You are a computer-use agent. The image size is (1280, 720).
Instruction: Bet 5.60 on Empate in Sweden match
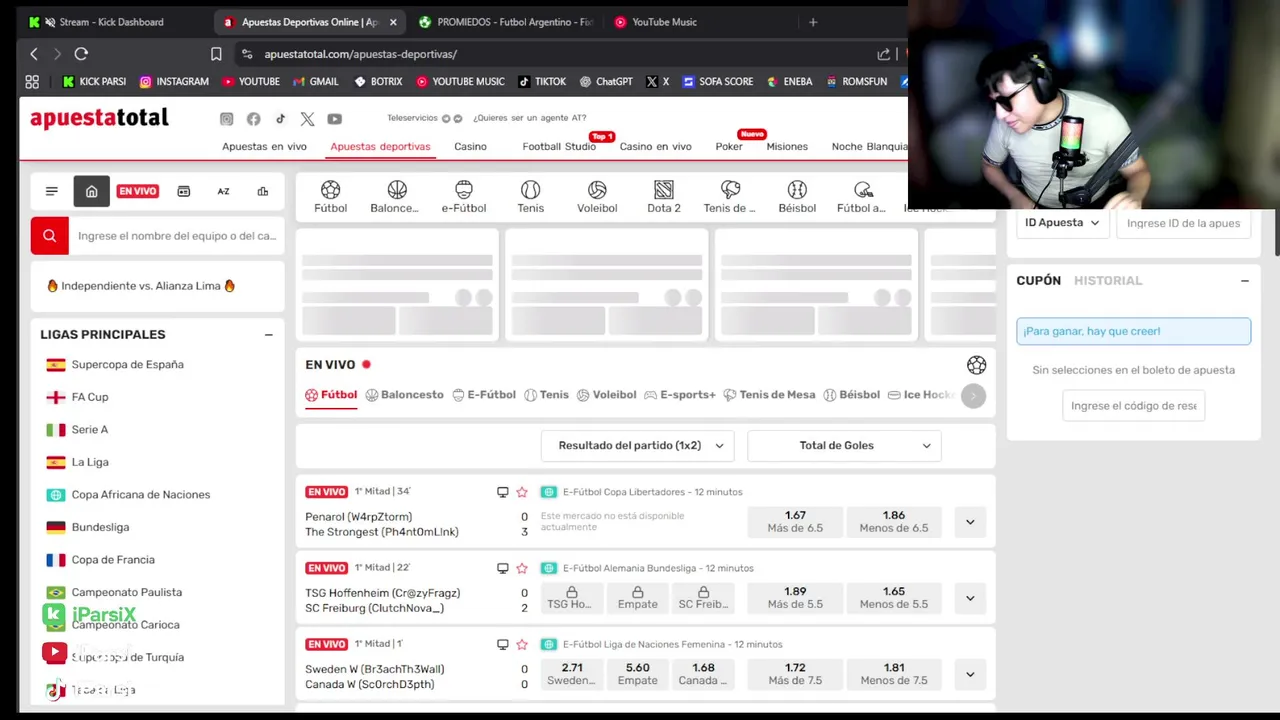pyautogui.click(x=638, y=674)
